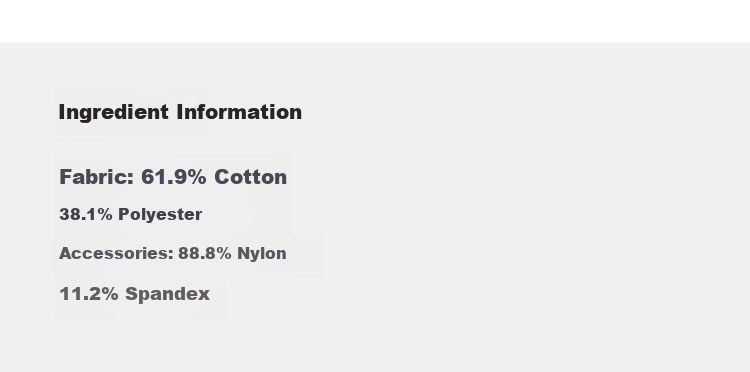Click the 38.1% percentage value
This screenshot has width=750, height=372.
(x=86, y=214)
